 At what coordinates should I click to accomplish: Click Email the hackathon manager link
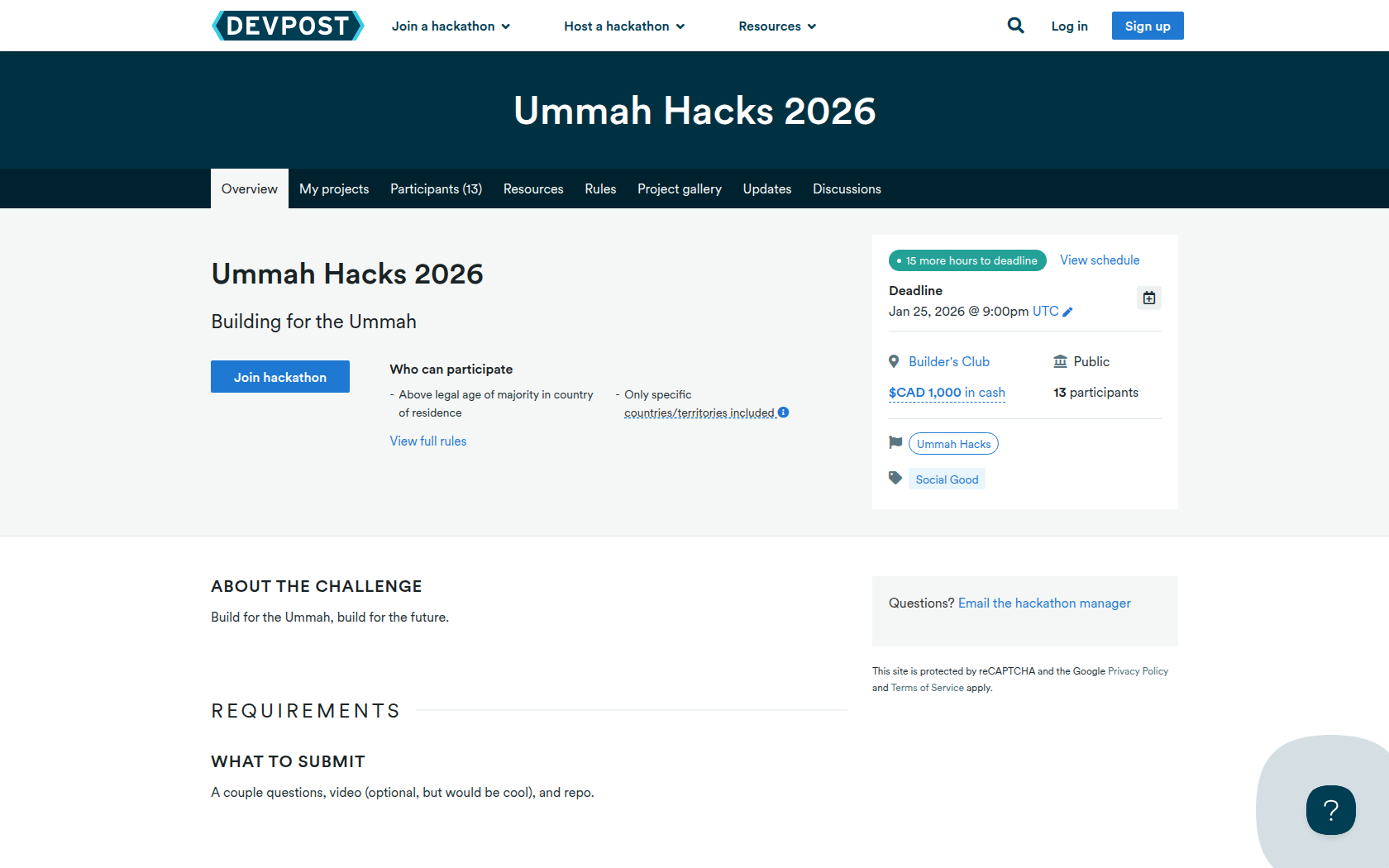pos(1043,603)
